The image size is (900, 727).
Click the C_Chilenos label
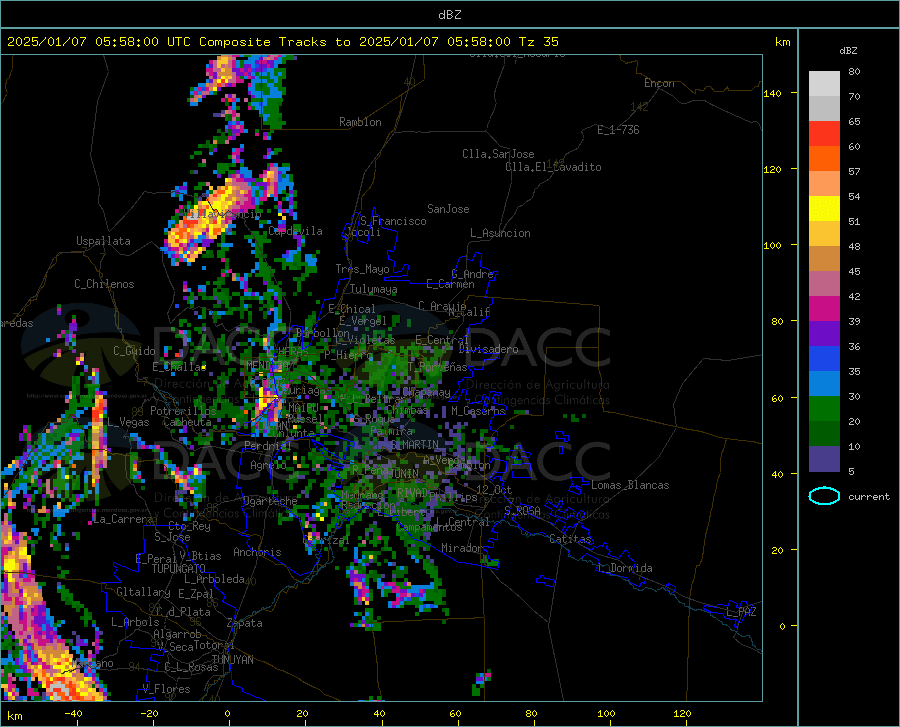click(x=104, y=284)
